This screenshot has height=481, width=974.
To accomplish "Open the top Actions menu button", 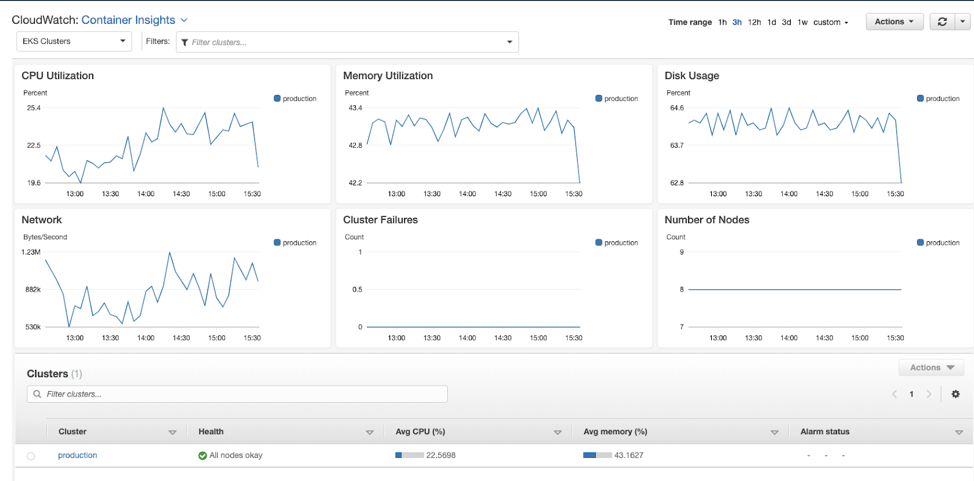I will tap(894, 22).
